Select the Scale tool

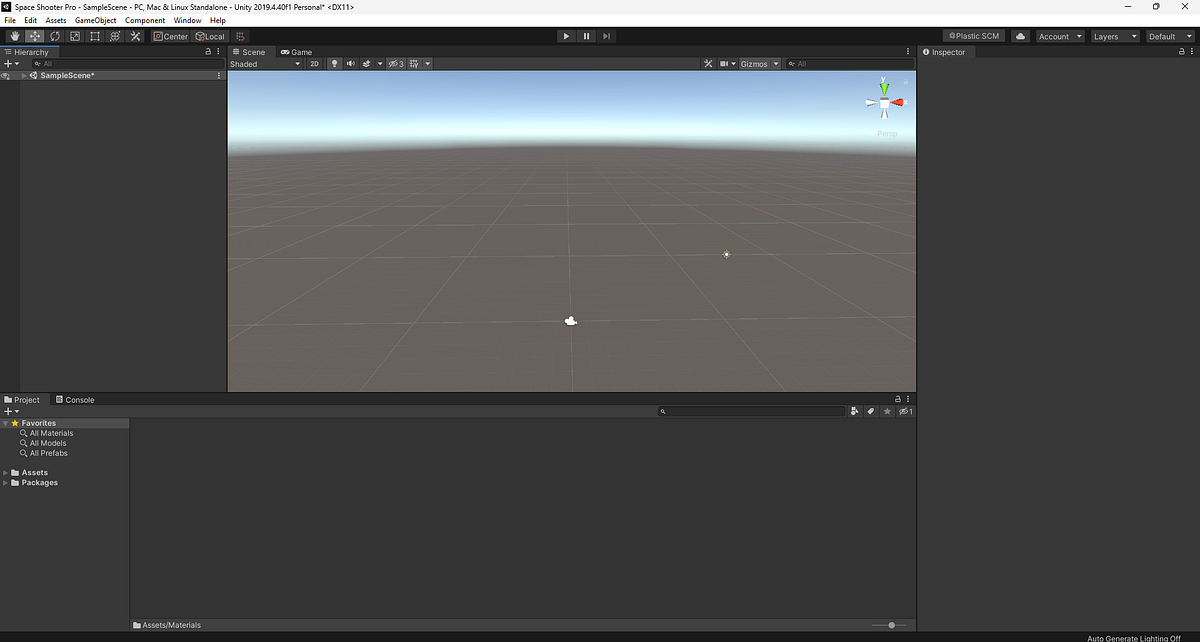tap(75, 36)
